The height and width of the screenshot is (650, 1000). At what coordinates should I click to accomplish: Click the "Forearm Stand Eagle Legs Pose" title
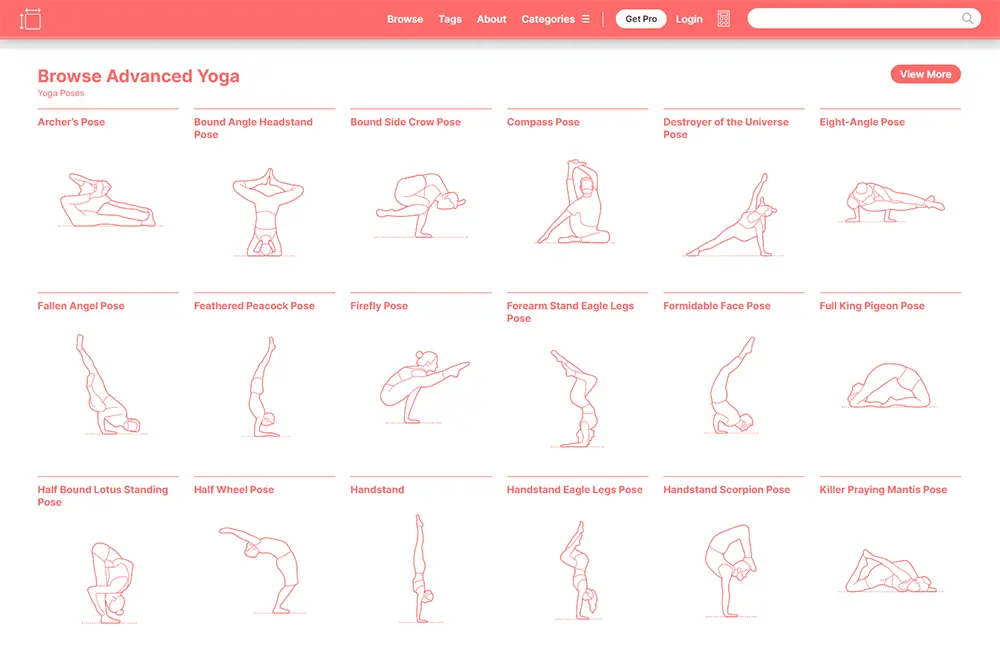tap(570, 312)
